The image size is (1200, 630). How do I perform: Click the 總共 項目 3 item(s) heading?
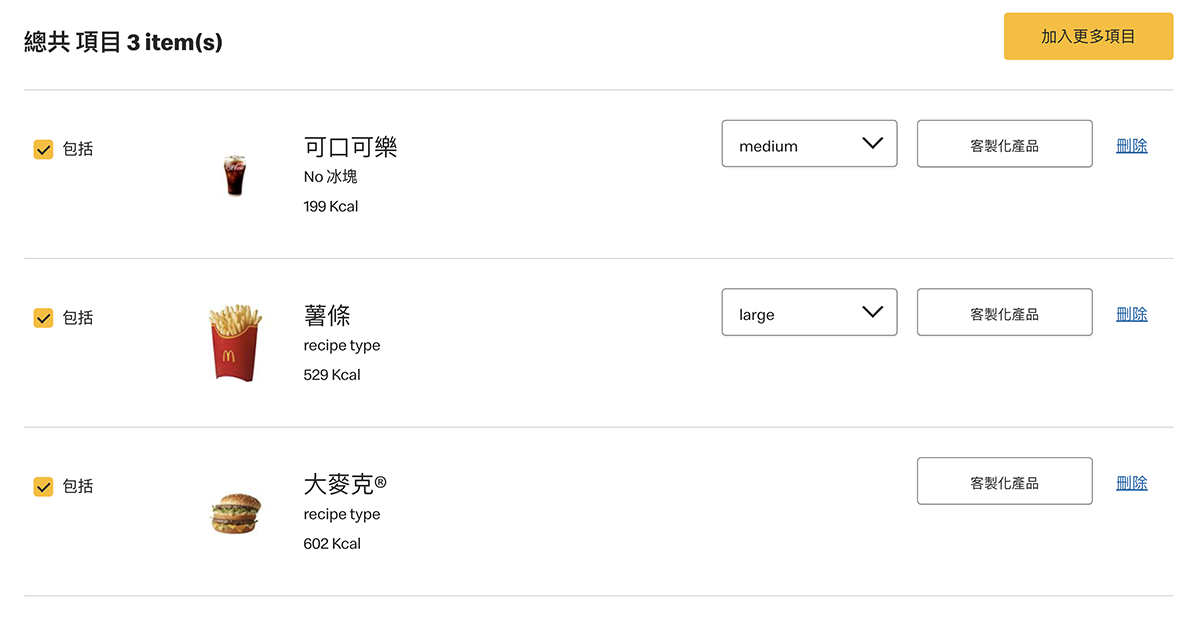pyautogui.click(x=123, y=42)
